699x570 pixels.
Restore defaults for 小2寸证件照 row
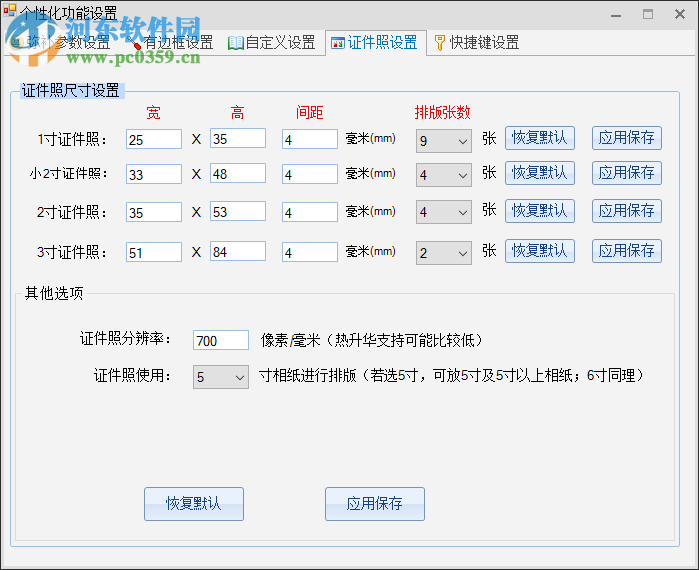coord(540,173)
